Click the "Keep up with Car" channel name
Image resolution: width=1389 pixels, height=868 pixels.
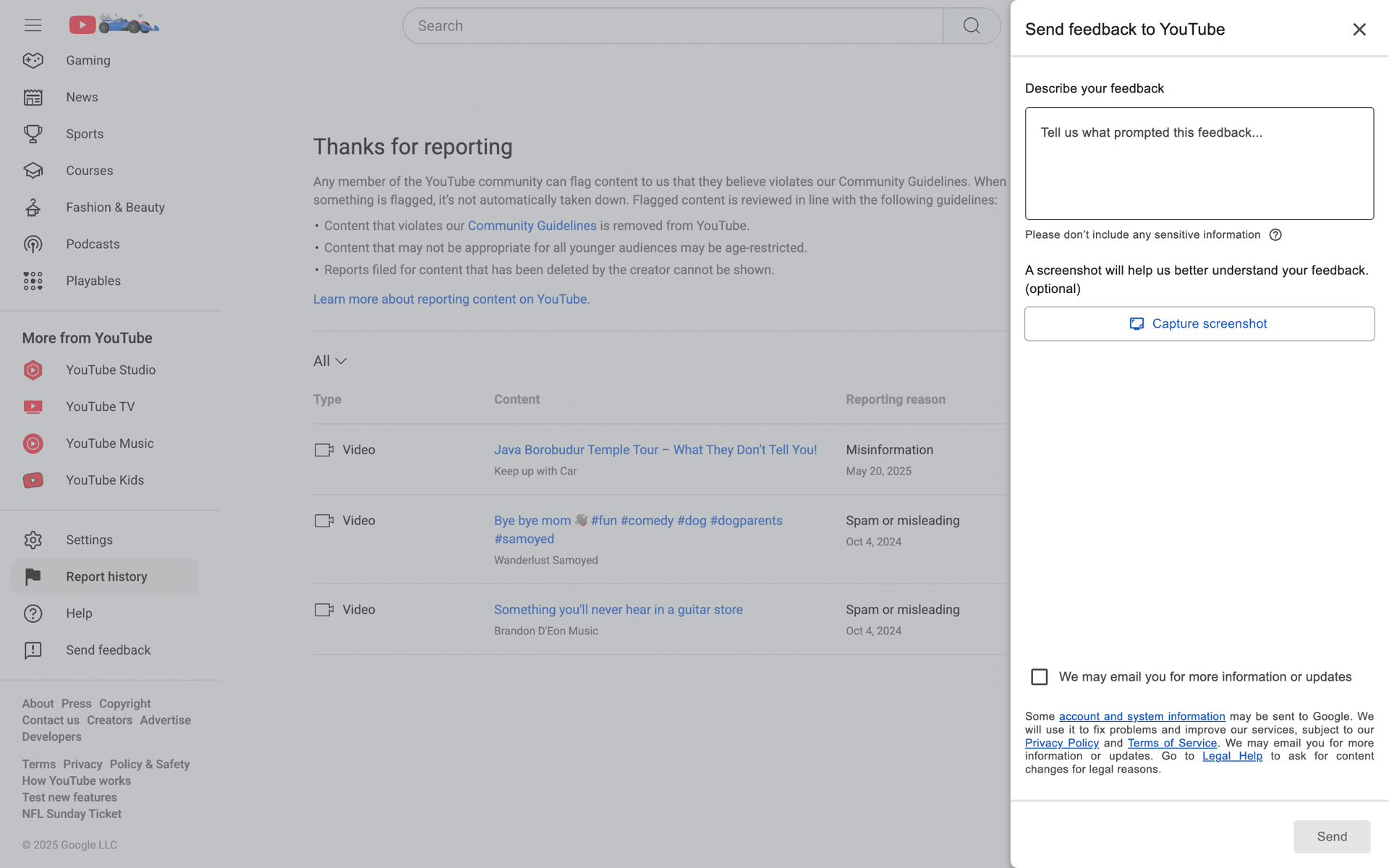[535, 472]
